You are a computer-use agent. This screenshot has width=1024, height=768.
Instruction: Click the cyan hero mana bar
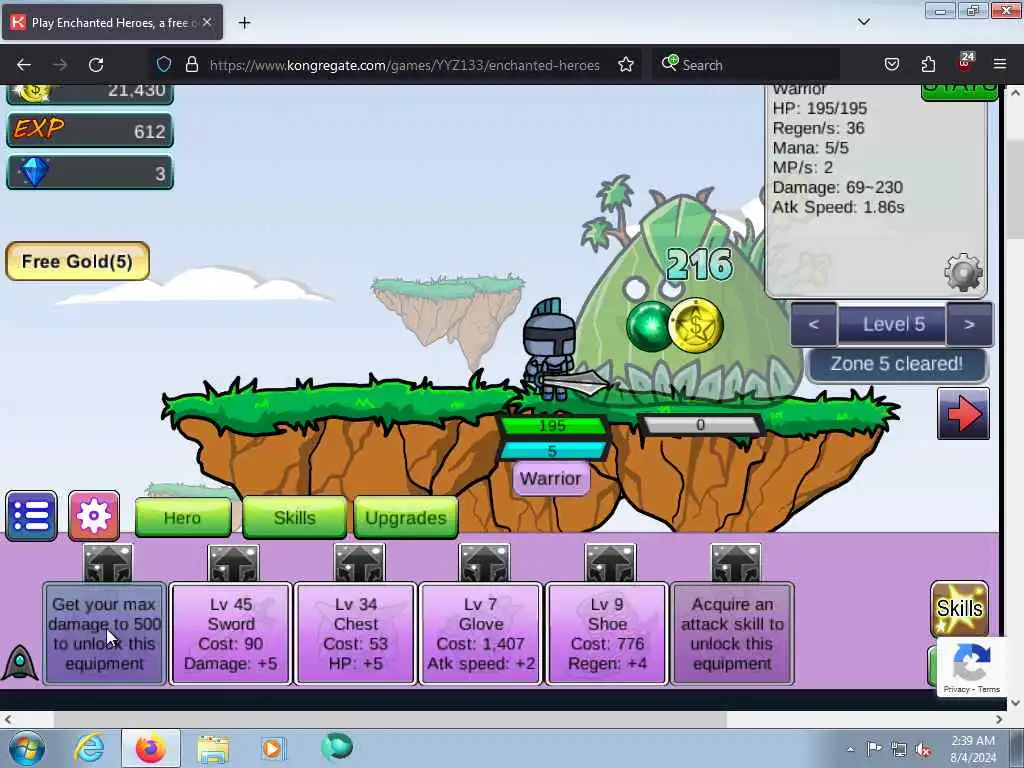(x=552, y=451)
